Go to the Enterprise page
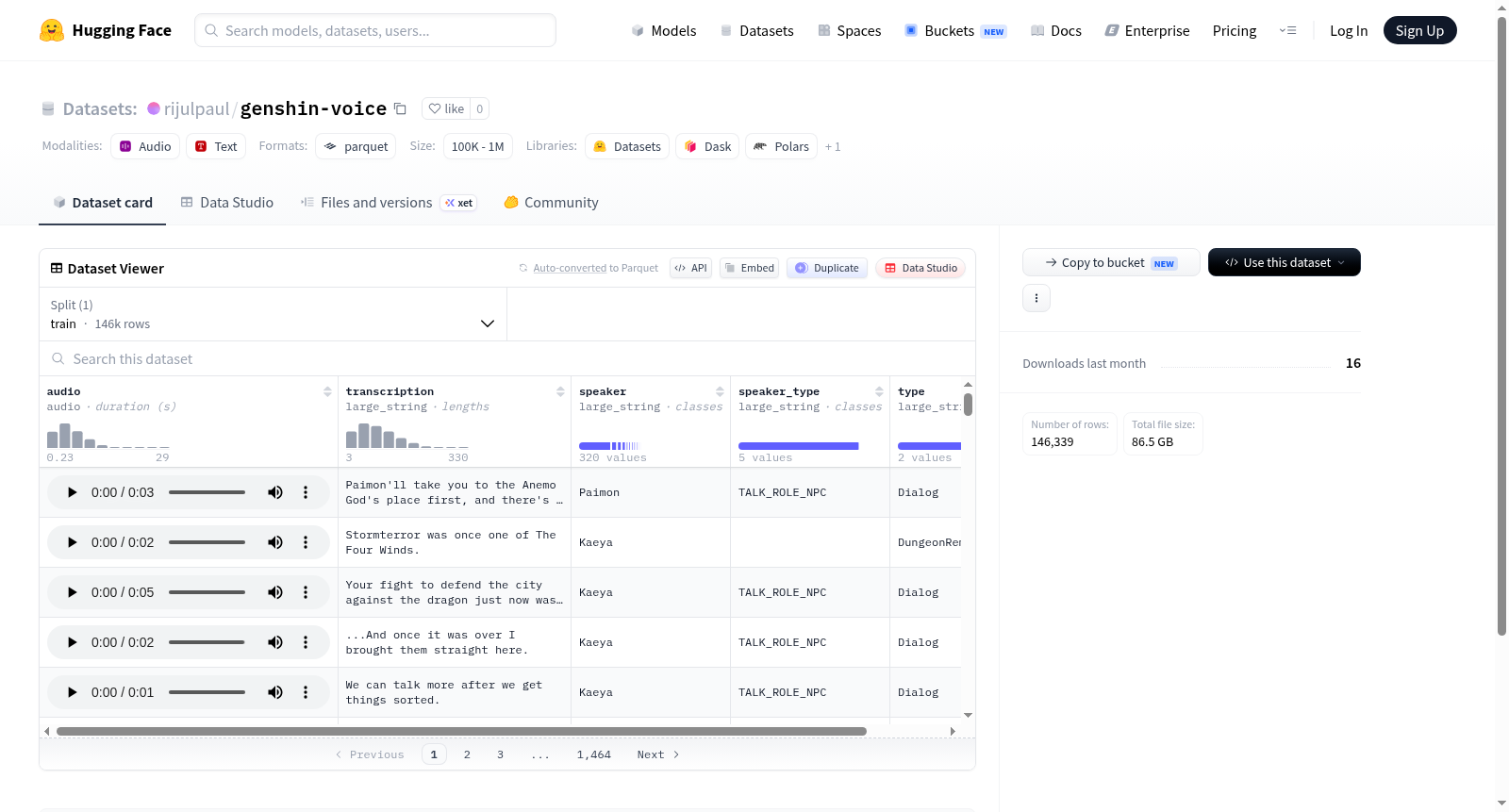Screen dimensions: 1509x812 (x=1147, y=30)
